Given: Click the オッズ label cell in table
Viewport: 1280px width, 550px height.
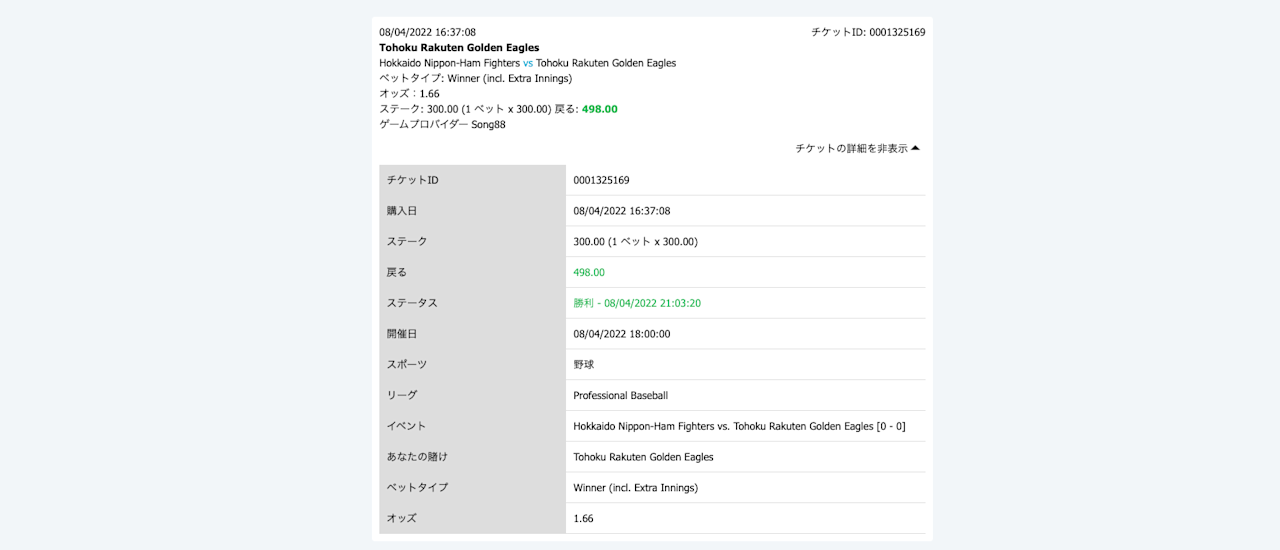Looking at the screenshot, I should pos(472,519).
